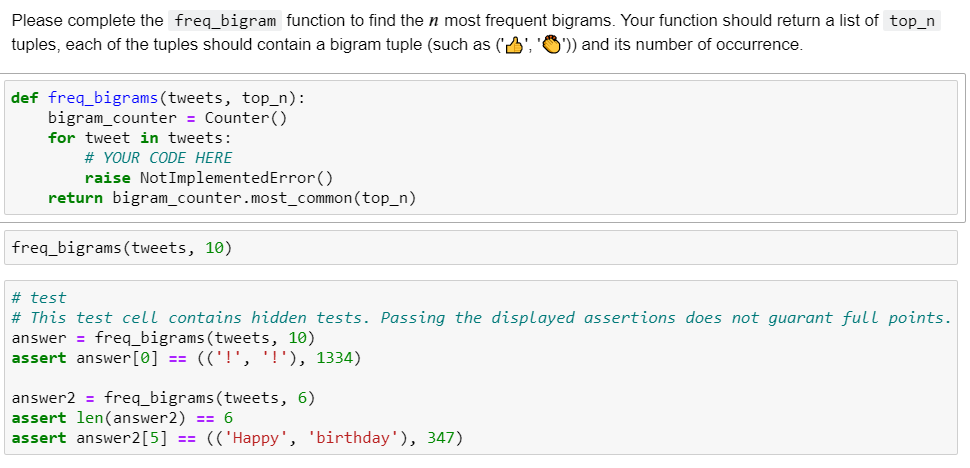Click the freq_bigrams(tweets, 10) code cell
This screenshot has height=468, width=970.
click(481, 248)
